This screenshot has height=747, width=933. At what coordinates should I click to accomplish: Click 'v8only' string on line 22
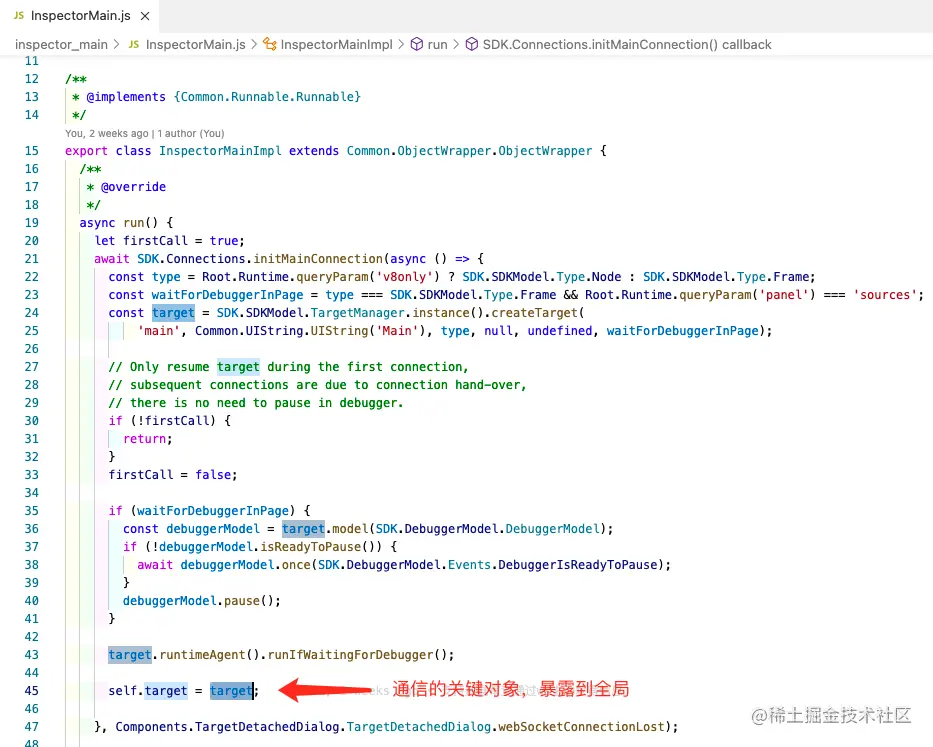[404, 277]
